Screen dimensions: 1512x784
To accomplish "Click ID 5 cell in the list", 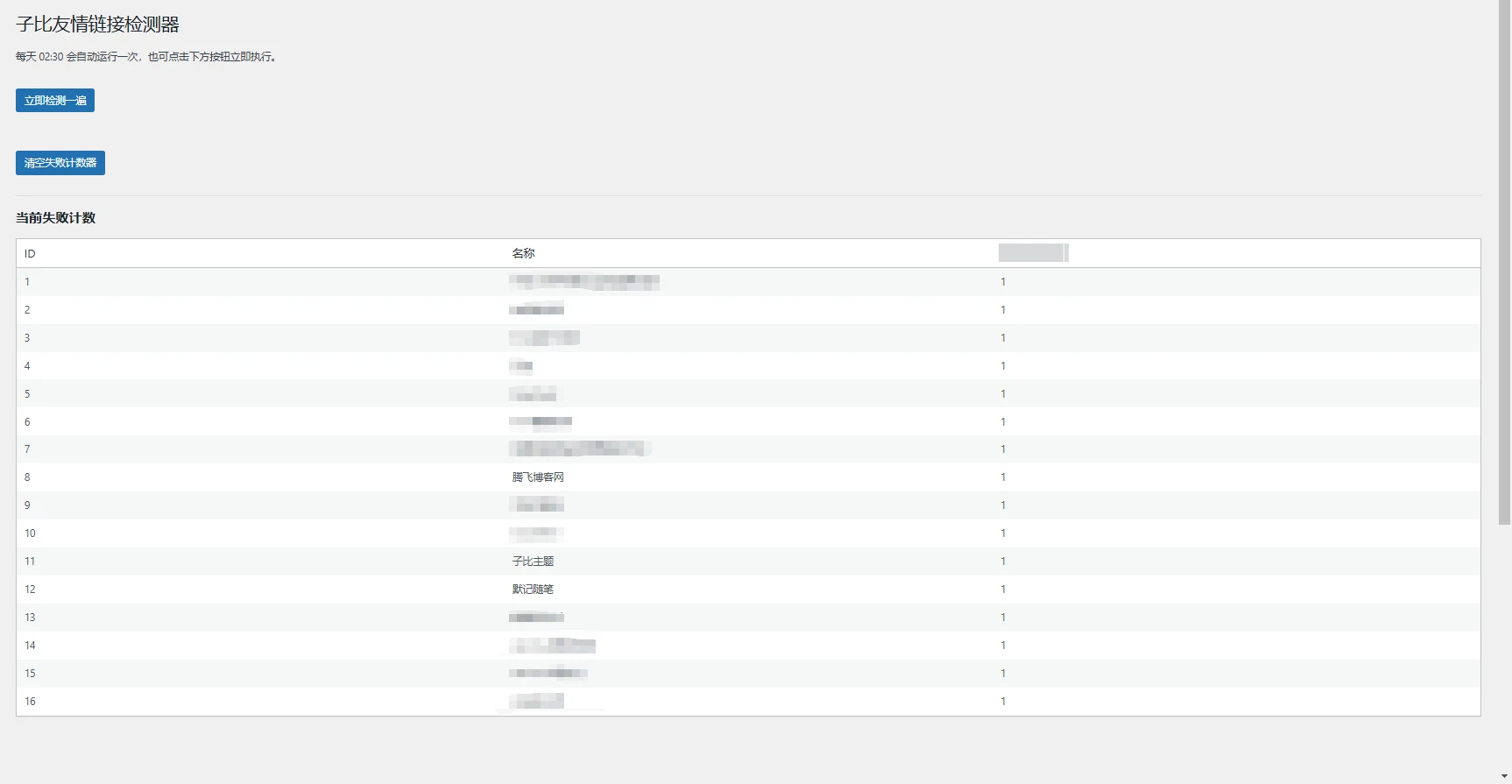I will pyautogui.click(x=27, y=394).
